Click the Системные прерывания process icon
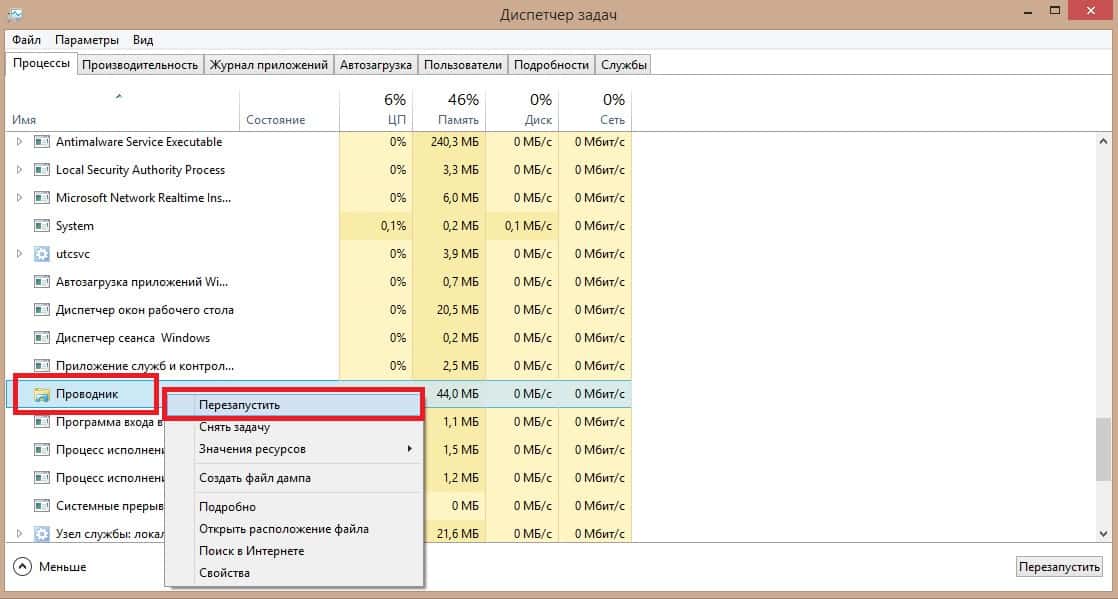Image resolution: width=1118 pixels, height=599 pixels. click(x=42, y=506)
